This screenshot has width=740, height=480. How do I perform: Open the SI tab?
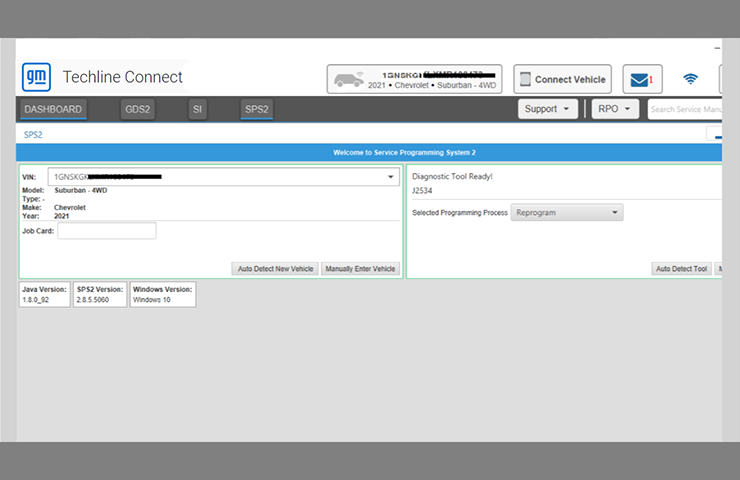click(x=197, y=109)
